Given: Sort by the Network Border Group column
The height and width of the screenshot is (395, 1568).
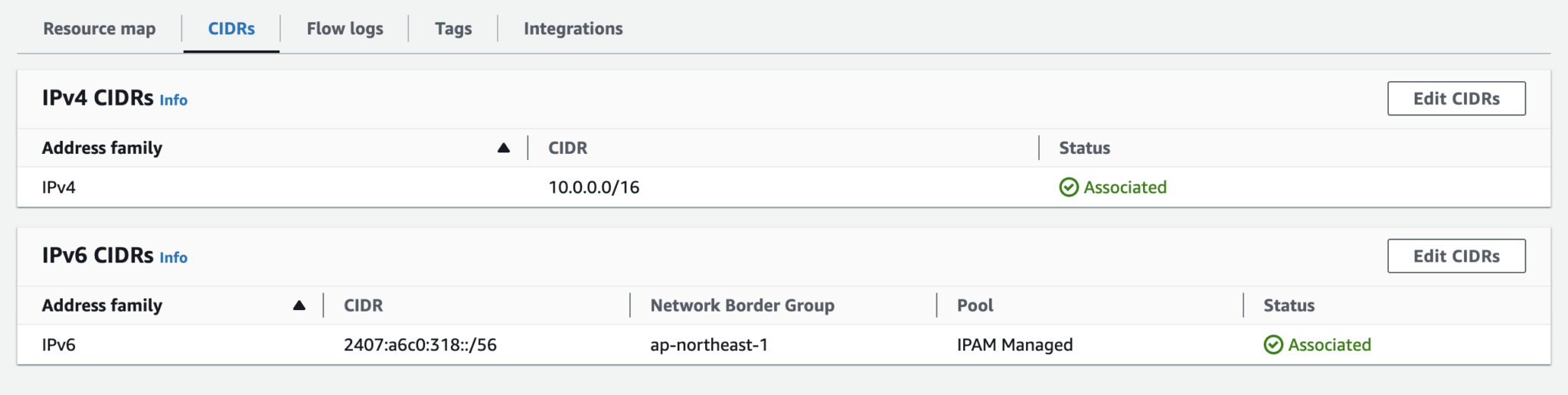Looking at the screenshot, I should point(742,305).
